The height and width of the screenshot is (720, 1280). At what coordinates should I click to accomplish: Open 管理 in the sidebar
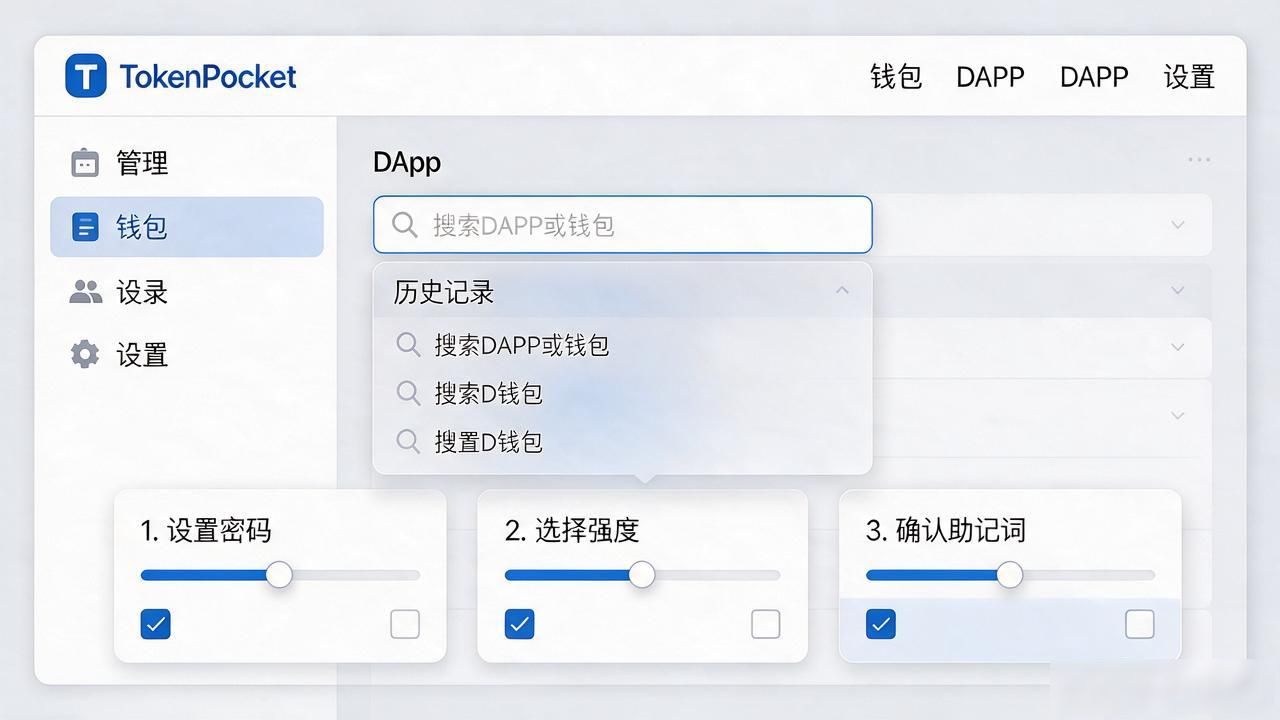(187, 162)
